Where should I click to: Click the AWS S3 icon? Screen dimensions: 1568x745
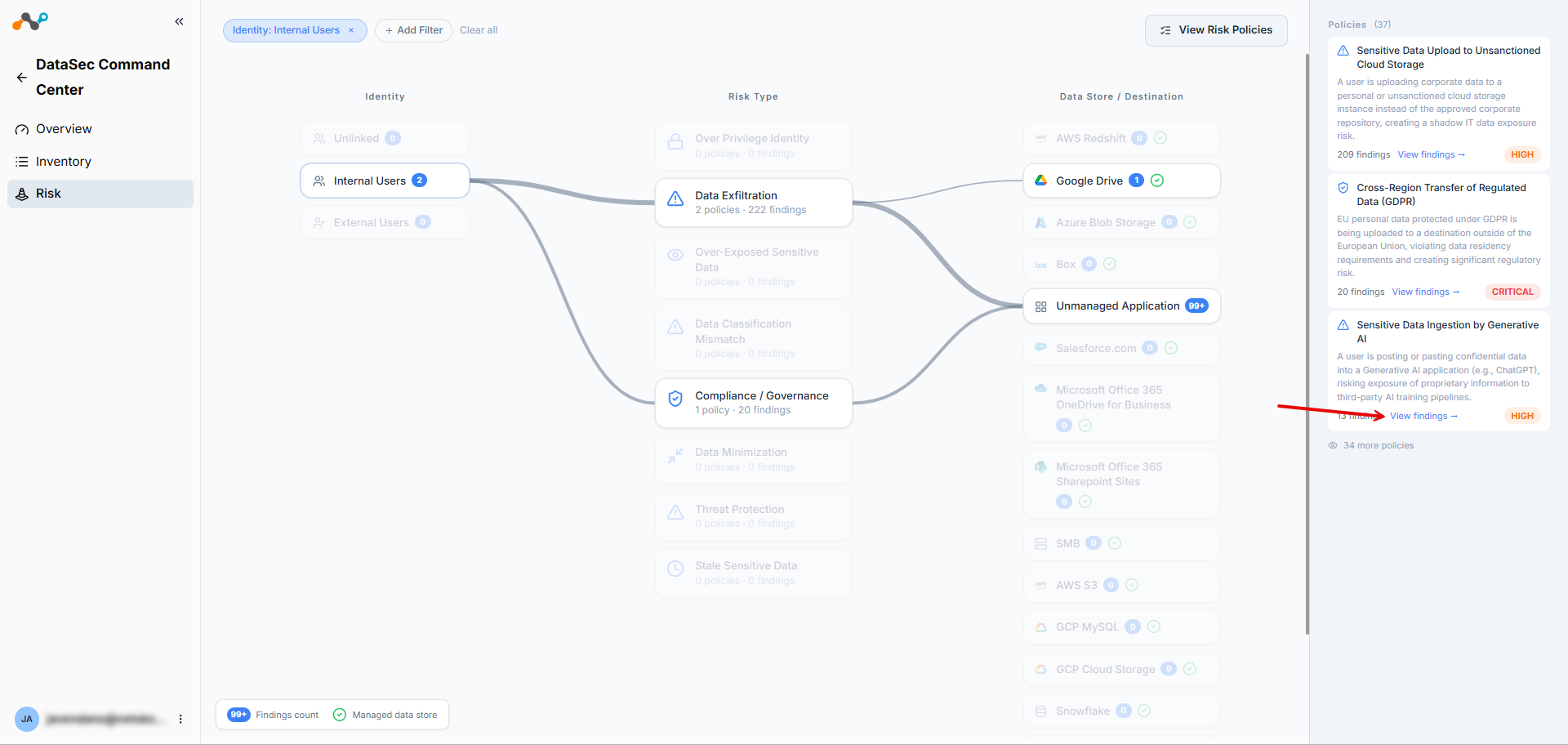tap(1040, 586)
